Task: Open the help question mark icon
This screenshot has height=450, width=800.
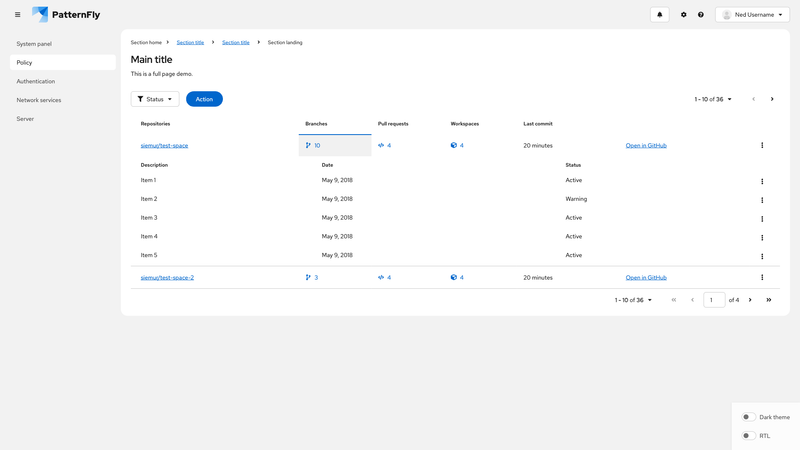Action: tap(701, 15)
